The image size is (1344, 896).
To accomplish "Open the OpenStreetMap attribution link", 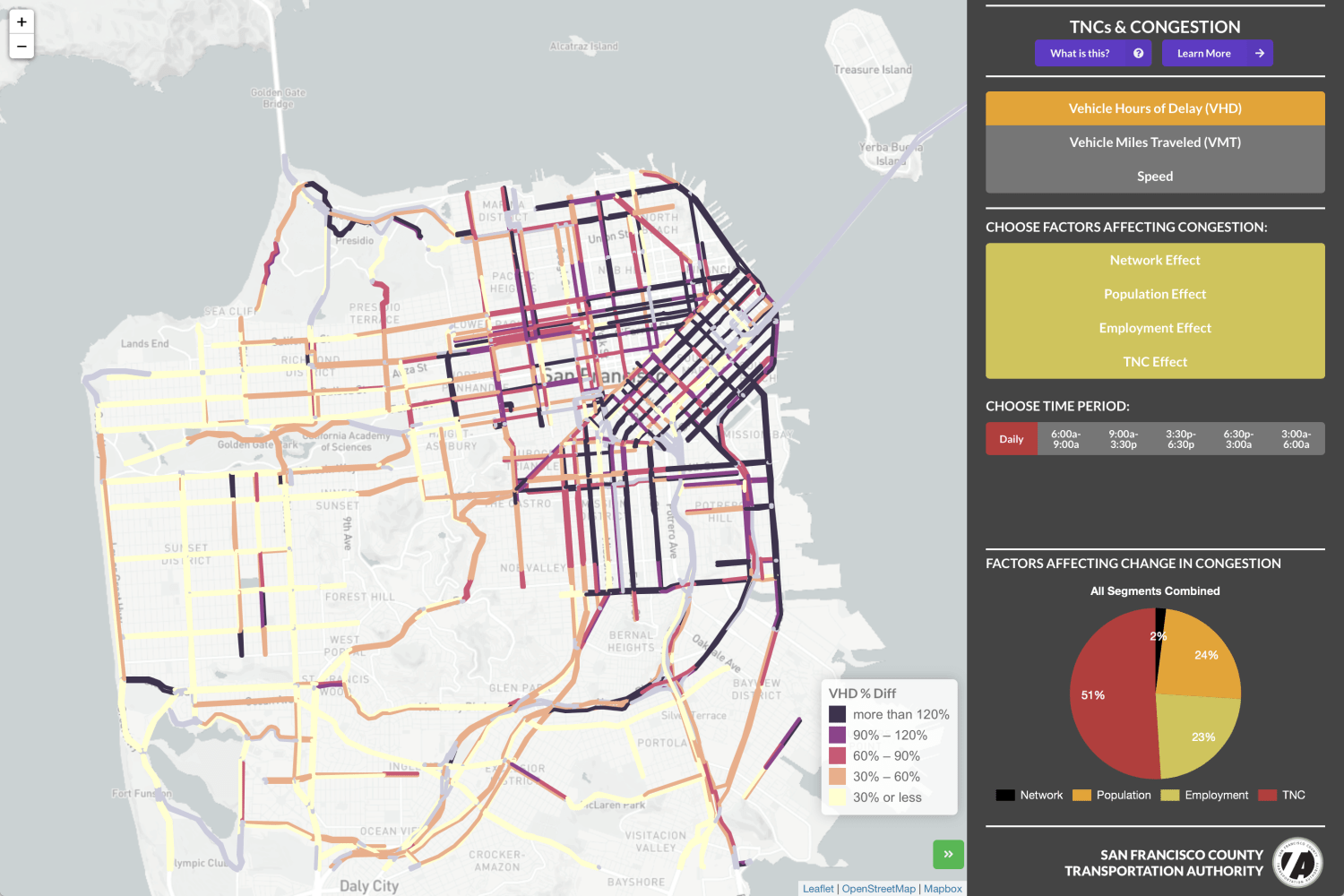I will point(878,888).
